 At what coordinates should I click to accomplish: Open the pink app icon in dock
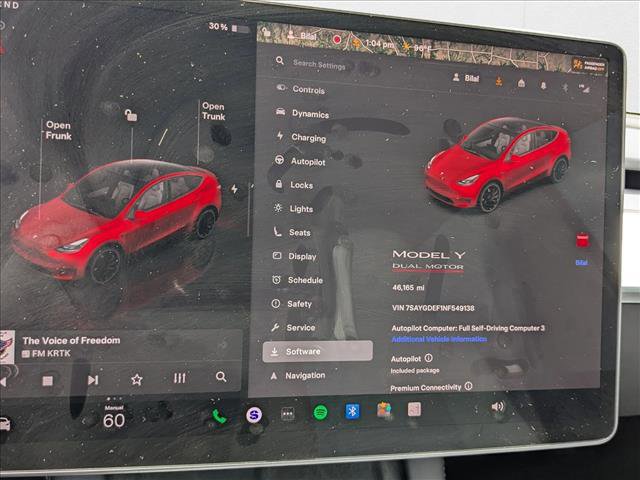414,409
